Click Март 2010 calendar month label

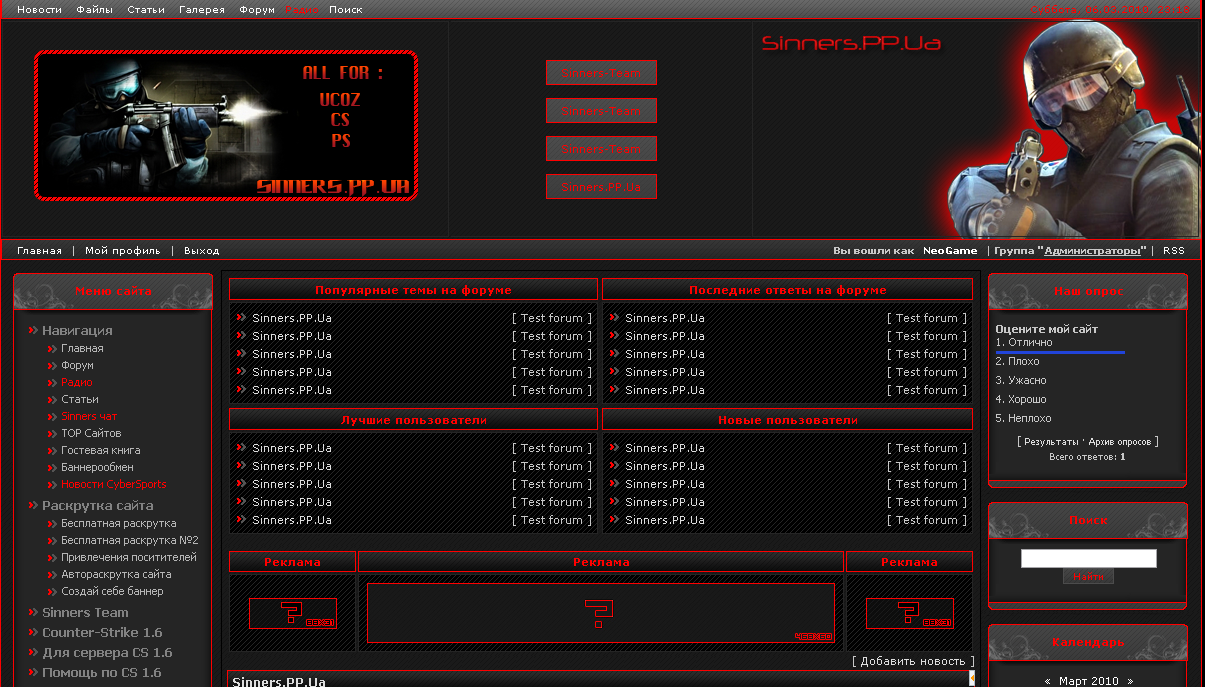click(1089, 681)
